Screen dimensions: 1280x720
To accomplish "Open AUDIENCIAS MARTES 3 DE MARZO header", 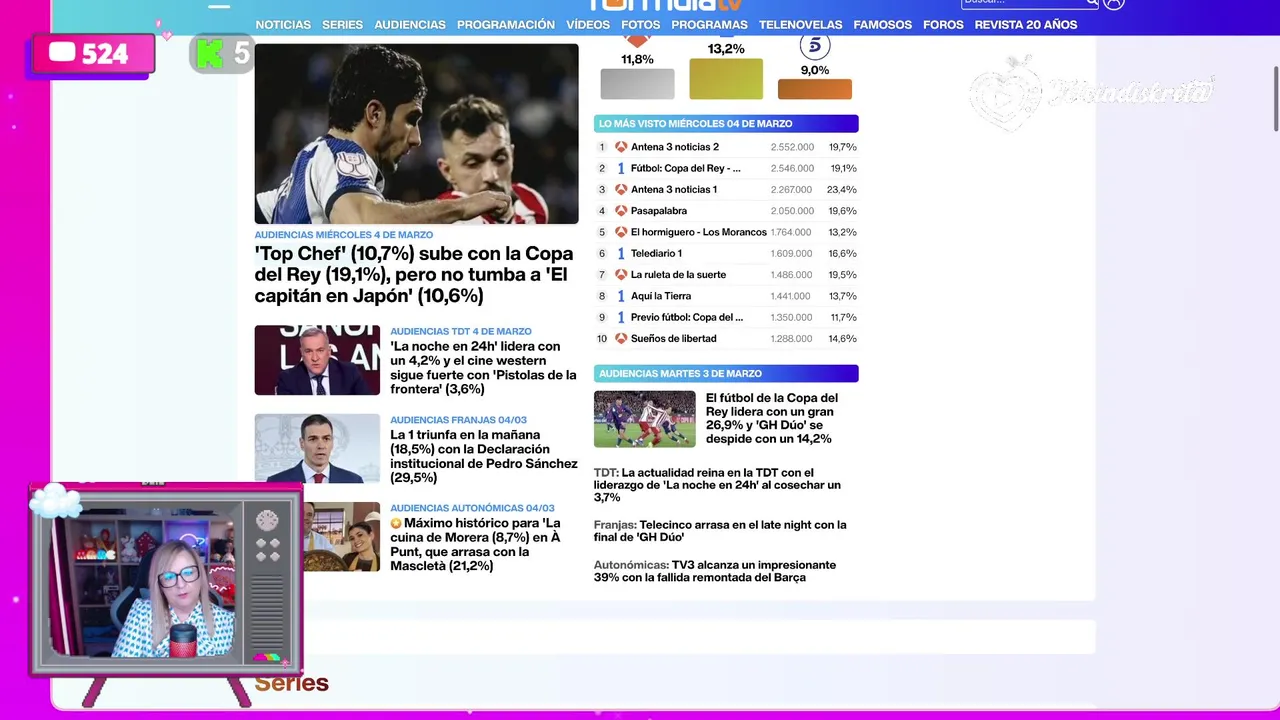I will [x=726, y=373].
